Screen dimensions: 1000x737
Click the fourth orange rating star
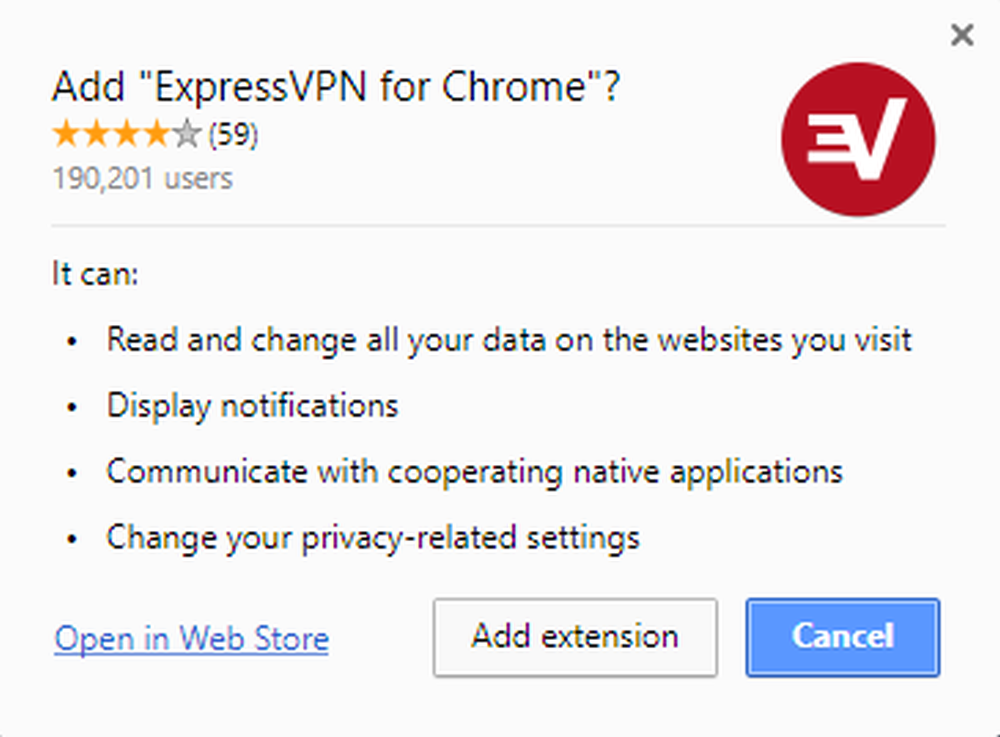[157, 135]
